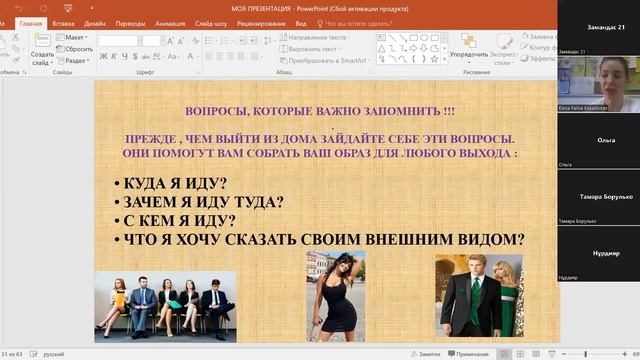The image size is (640, 360).
Task: Select the down arrow shape
Action: 424,49
